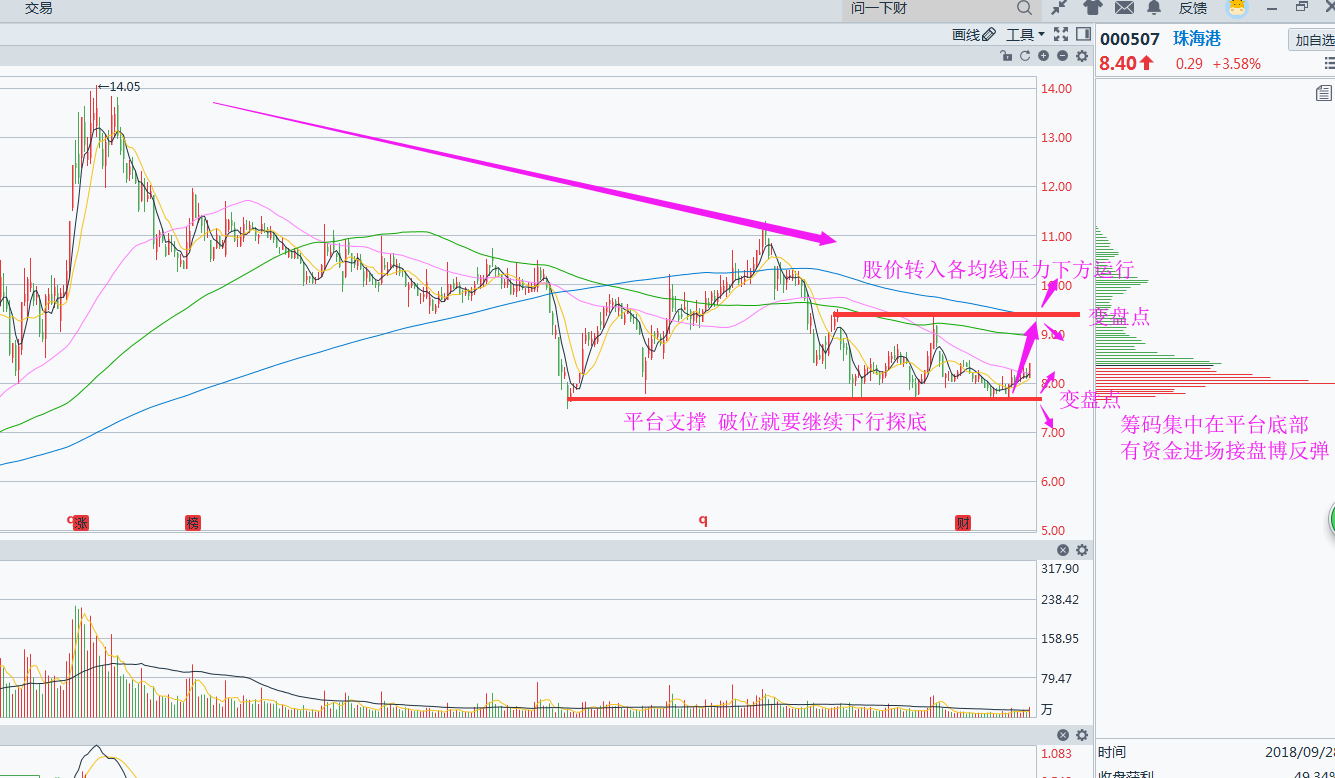Screen dimensions: 1335x778
Task: Click the magnifier search icon
Action: coord(1024,8)
